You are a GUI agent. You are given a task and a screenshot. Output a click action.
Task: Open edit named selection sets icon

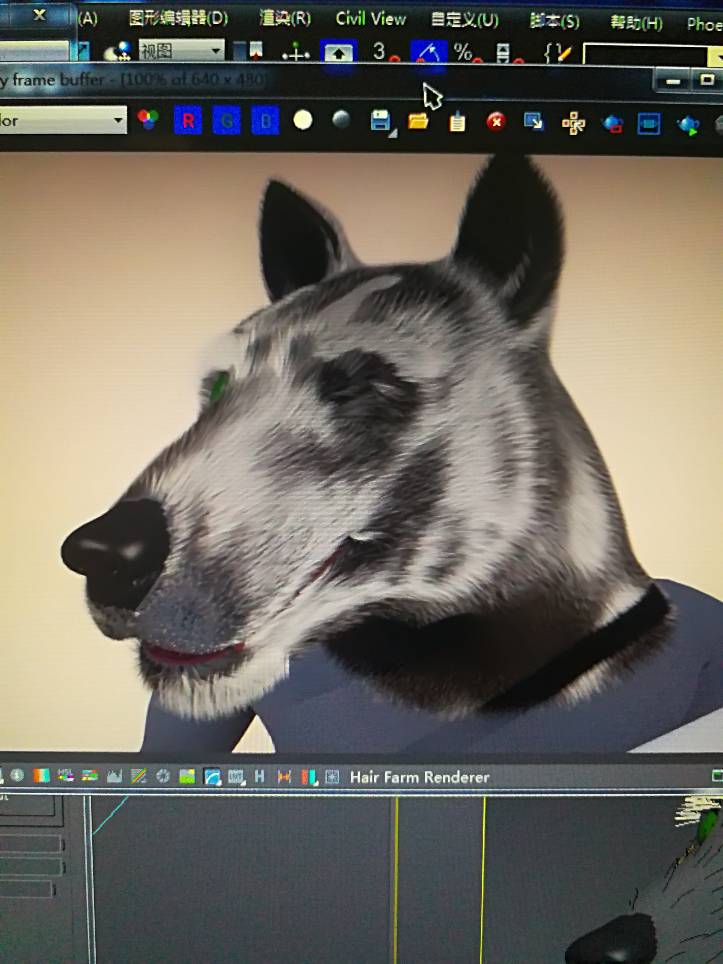tap(558, 54)
